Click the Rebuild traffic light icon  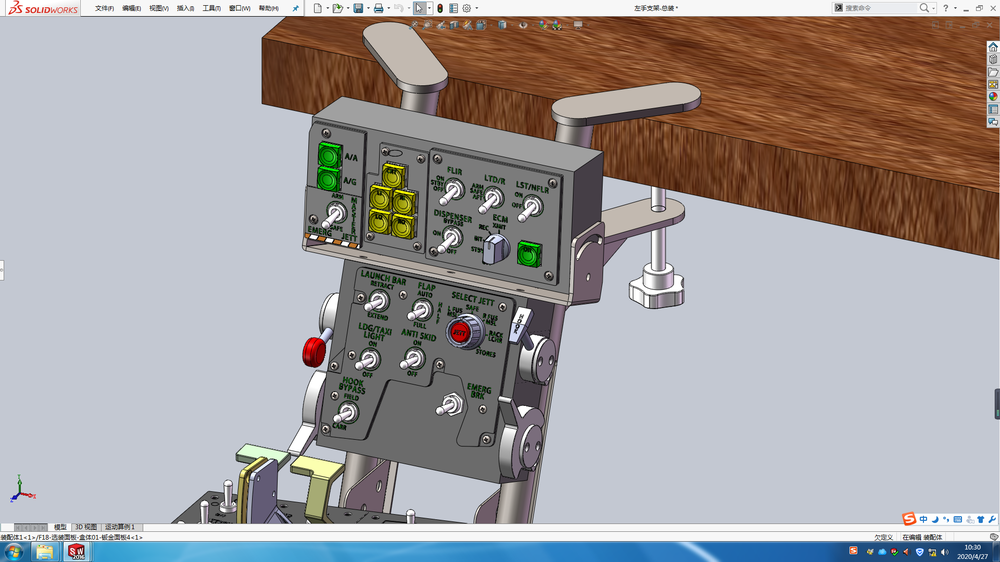coord(440,8)
